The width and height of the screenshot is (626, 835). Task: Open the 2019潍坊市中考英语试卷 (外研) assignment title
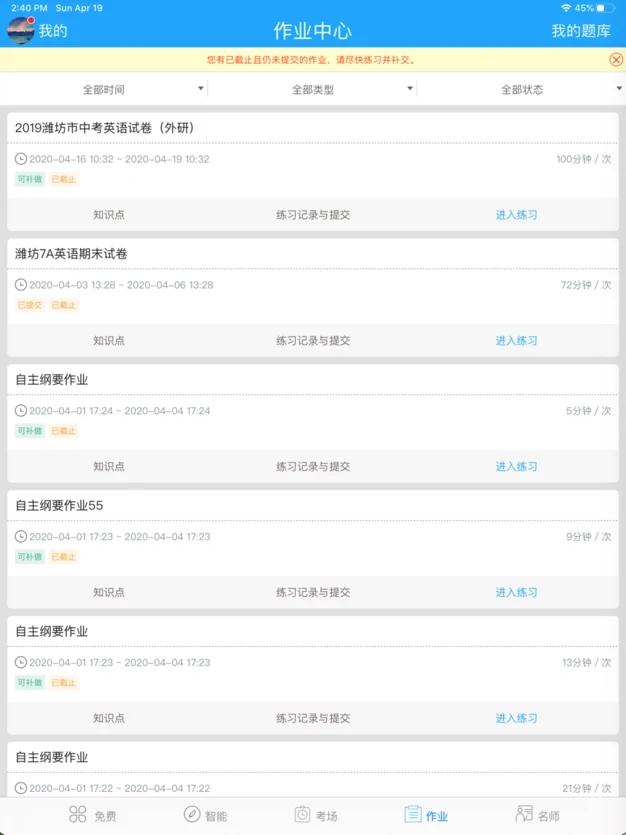pos(104,128)
